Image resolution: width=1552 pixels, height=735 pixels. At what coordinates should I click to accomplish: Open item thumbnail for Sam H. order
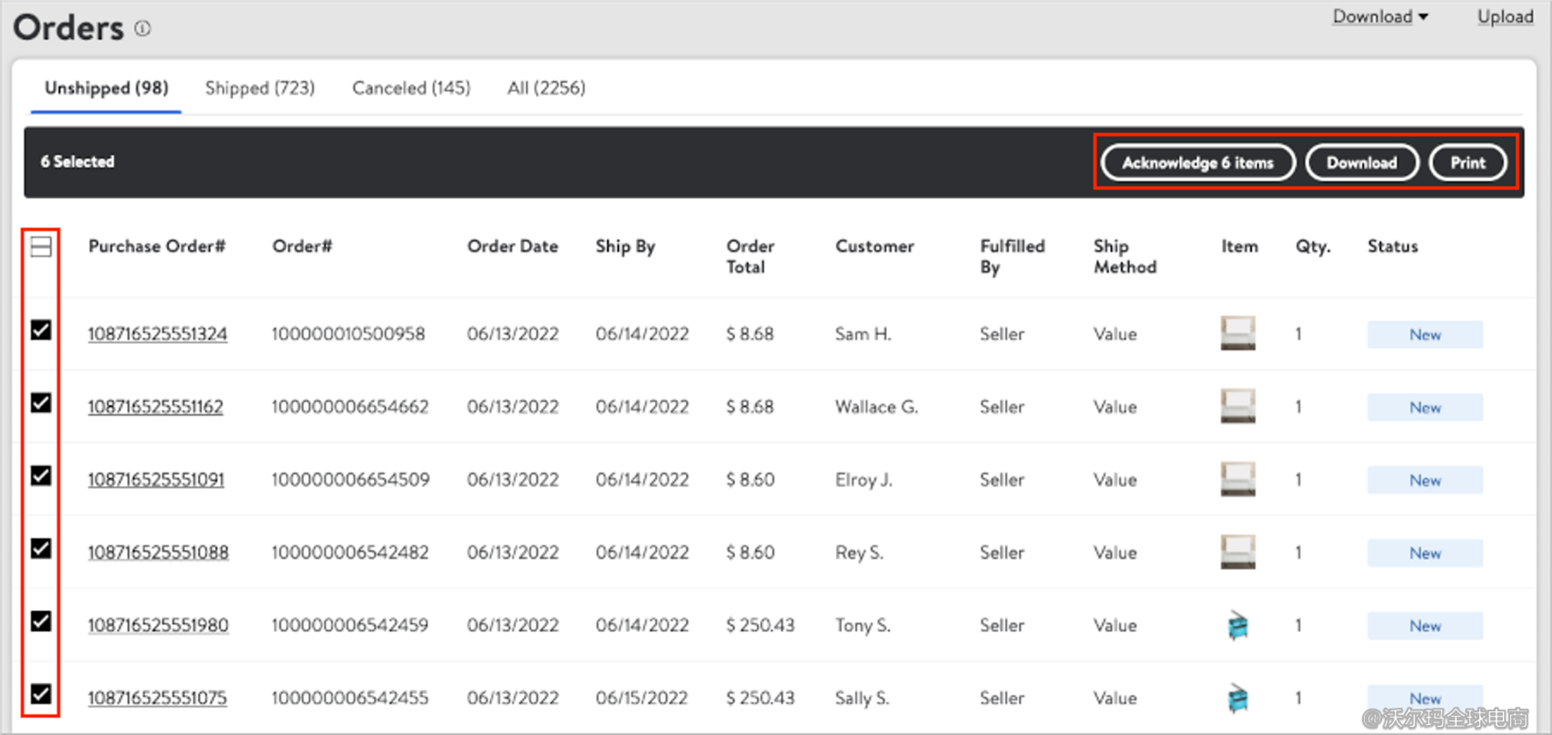coord(1237,333)
